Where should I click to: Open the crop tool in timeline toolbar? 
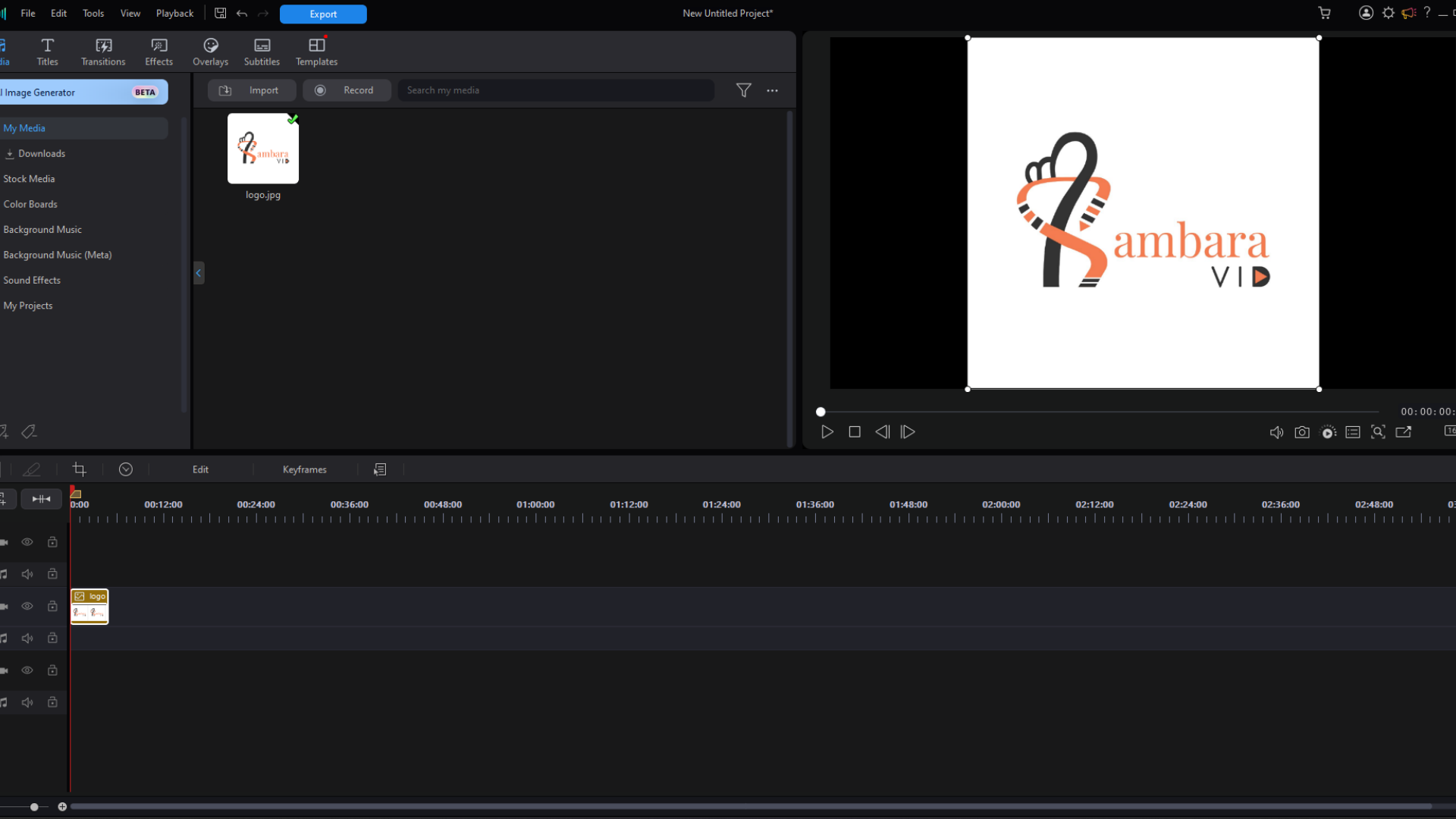click(x=79, y=469)
